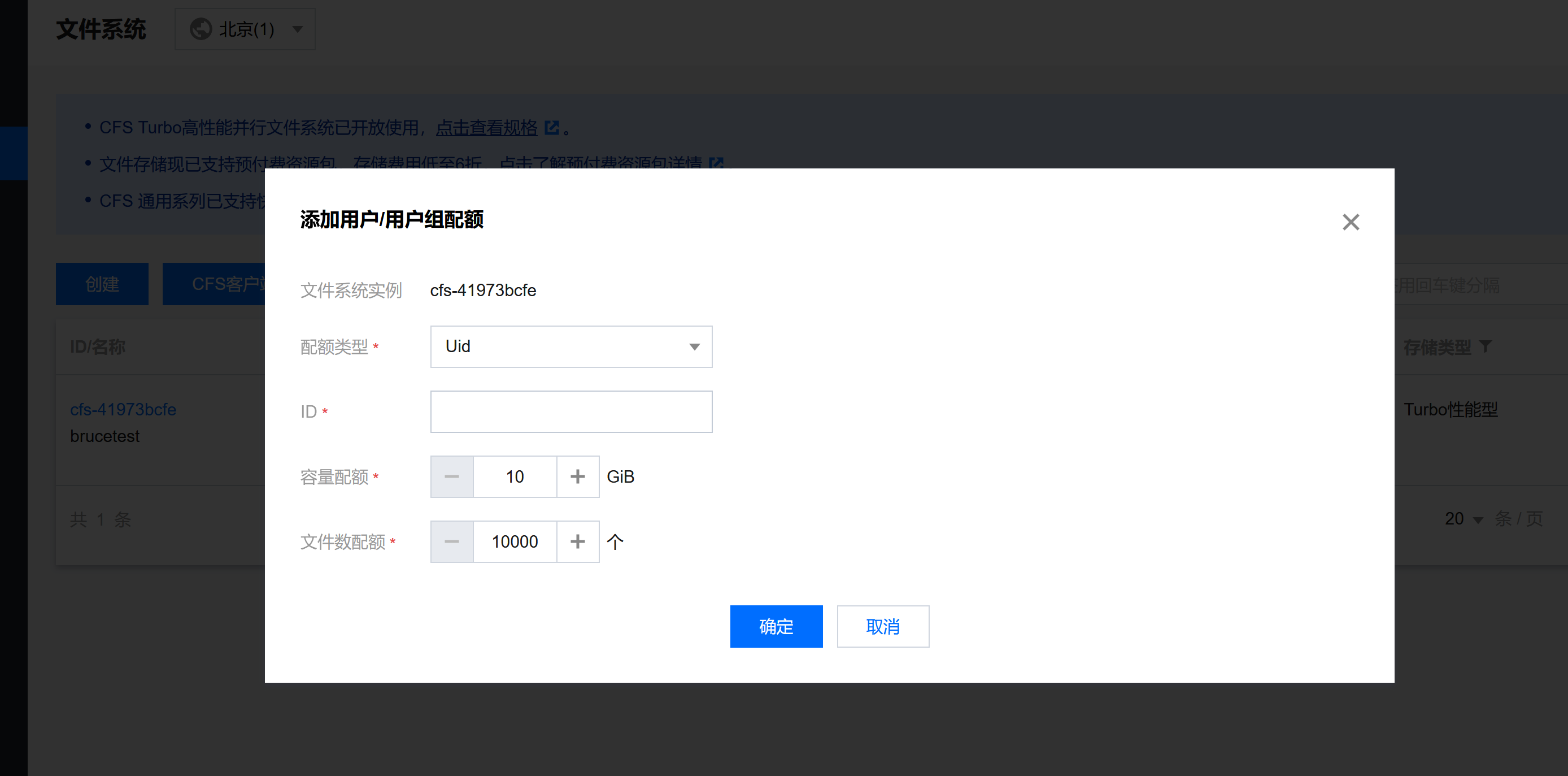Image resolution: width=1568 pixels, height=776 pixels.
Task: Decrease capacity quota with minus button
Action: [452, 476]
